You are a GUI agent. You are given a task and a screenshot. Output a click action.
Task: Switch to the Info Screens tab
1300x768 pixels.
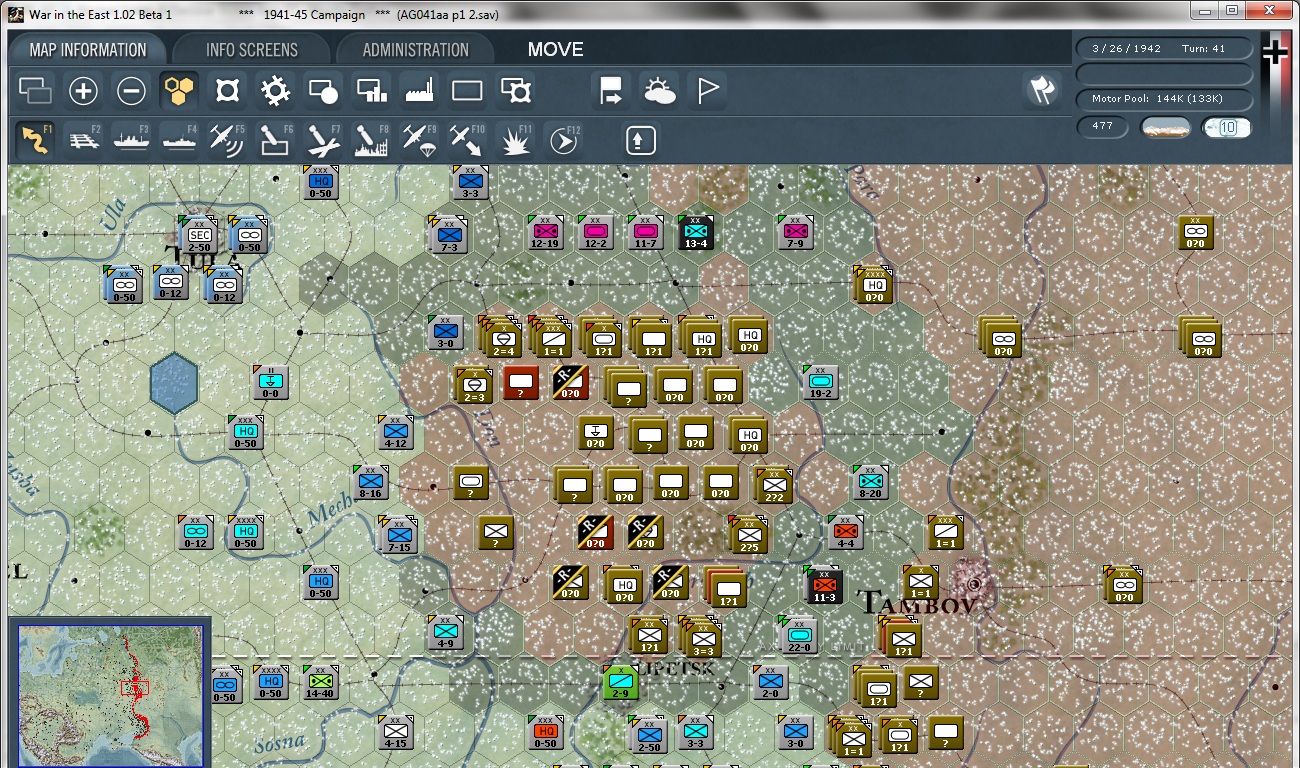coord(252,49)
